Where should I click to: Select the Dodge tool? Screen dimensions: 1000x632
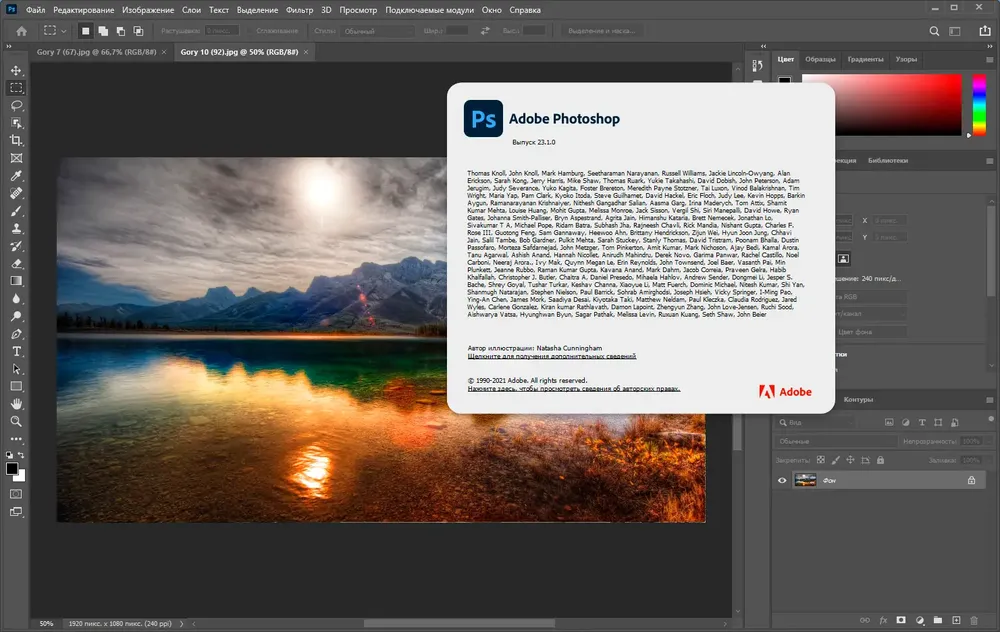point(16,316)
